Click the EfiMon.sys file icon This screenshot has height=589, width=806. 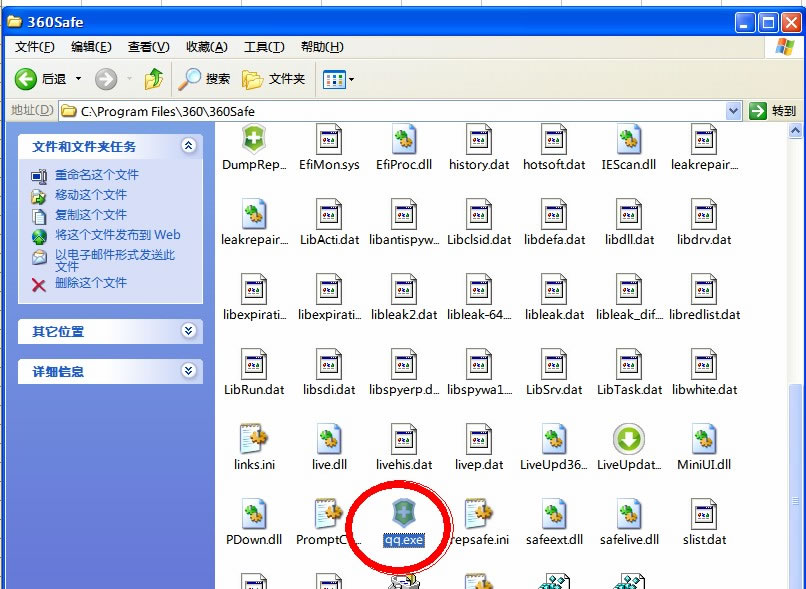pyautogui.click(x=329, y=139)
